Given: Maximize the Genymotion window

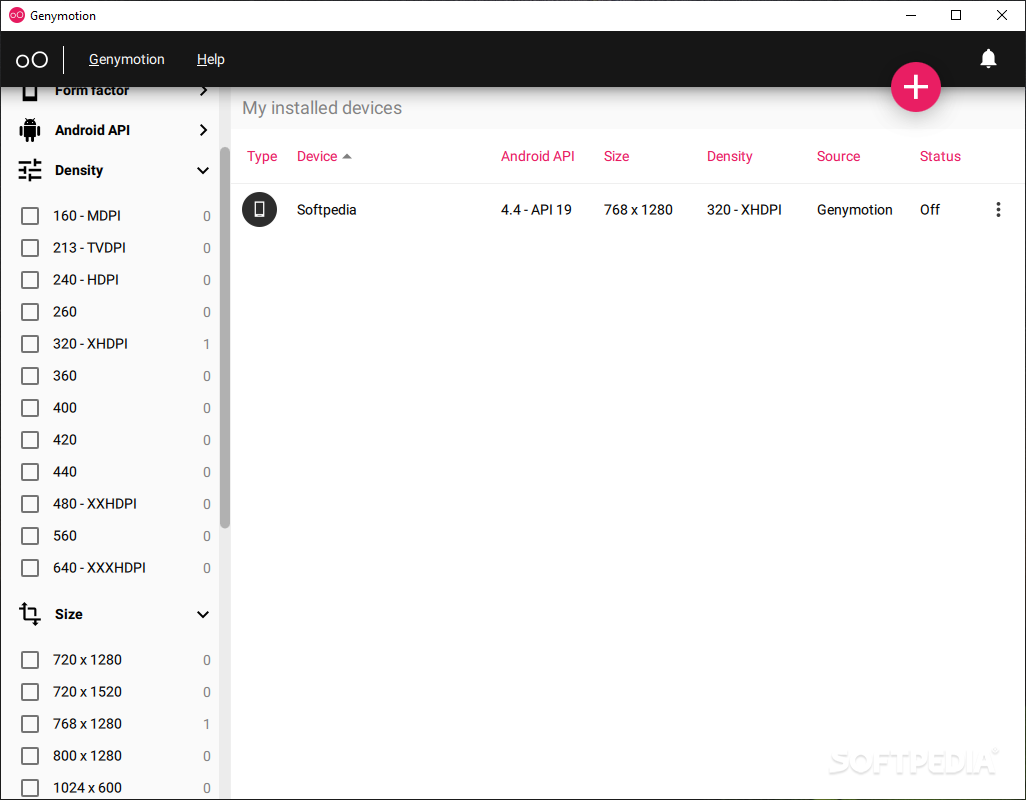Looking at the screenshot, I should tap(956, 15).
